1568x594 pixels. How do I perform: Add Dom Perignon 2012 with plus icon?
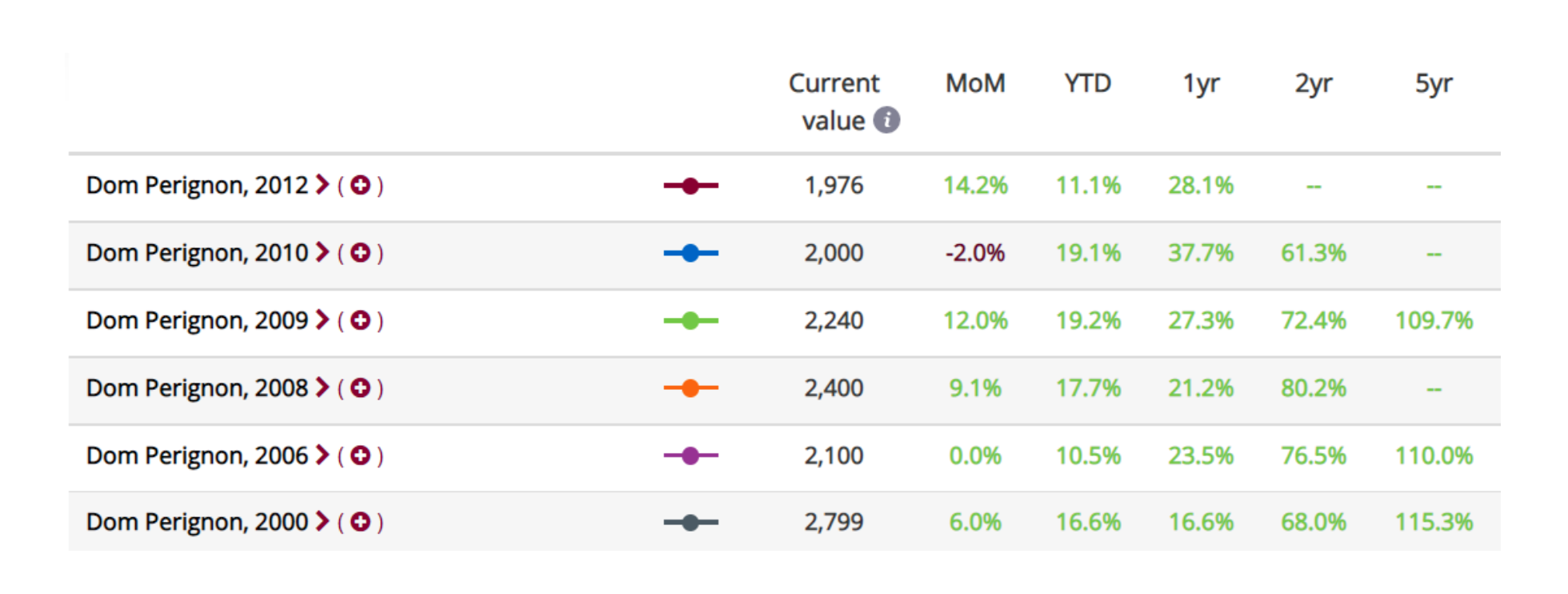(x=361, y=185)
